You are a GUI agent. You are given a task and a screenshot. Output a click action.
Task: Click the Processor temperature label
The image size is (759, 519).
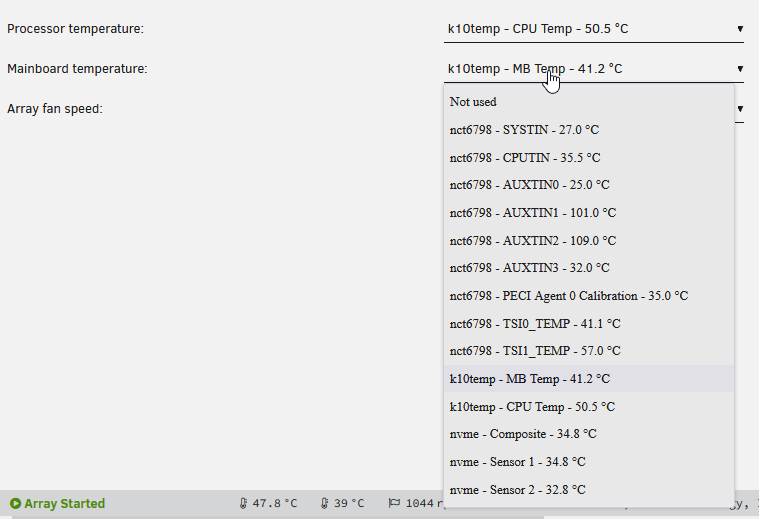pyautogui.click(x=76, y=29)
